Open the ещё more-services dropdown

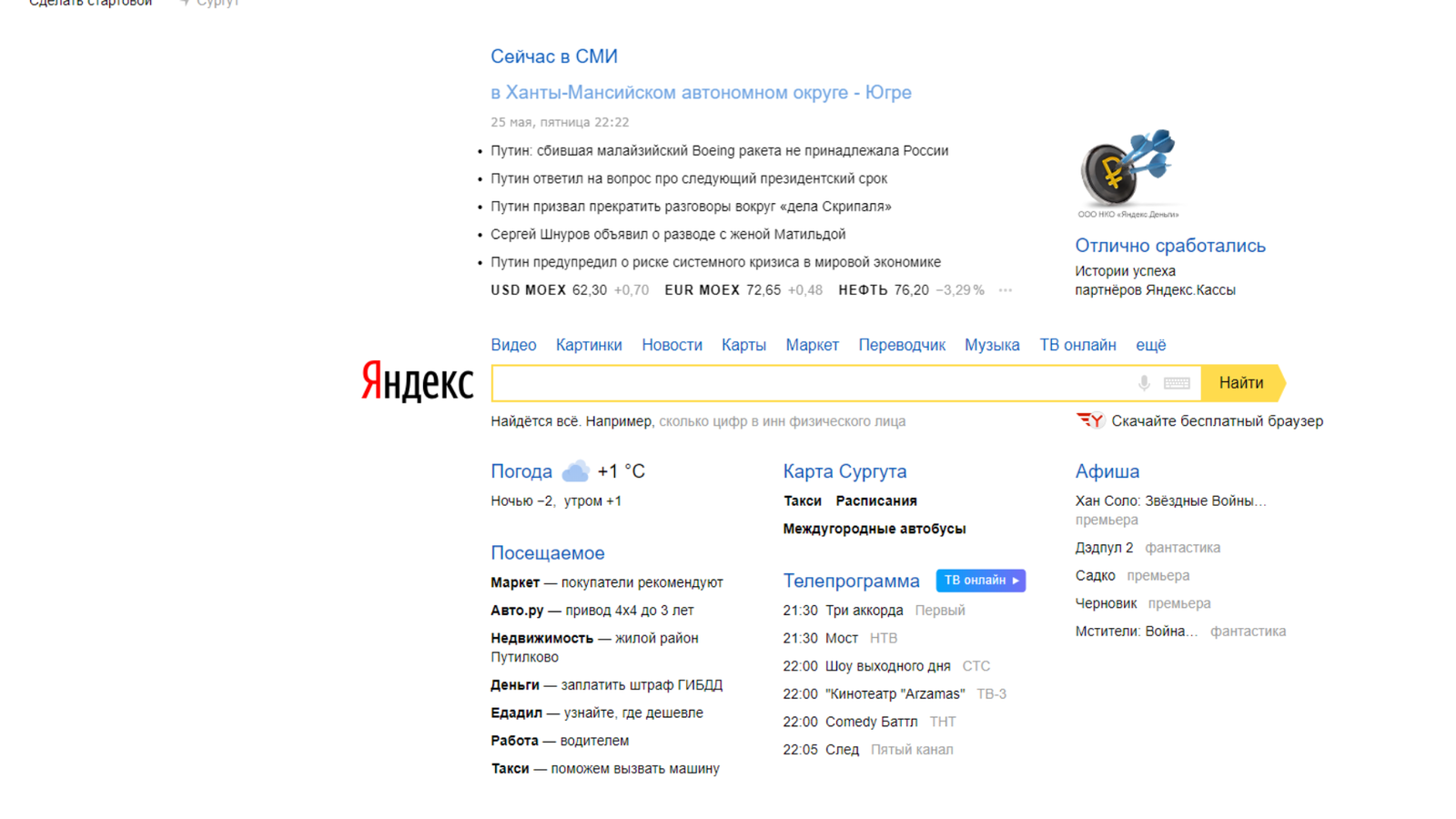(x=1151, y=345)
